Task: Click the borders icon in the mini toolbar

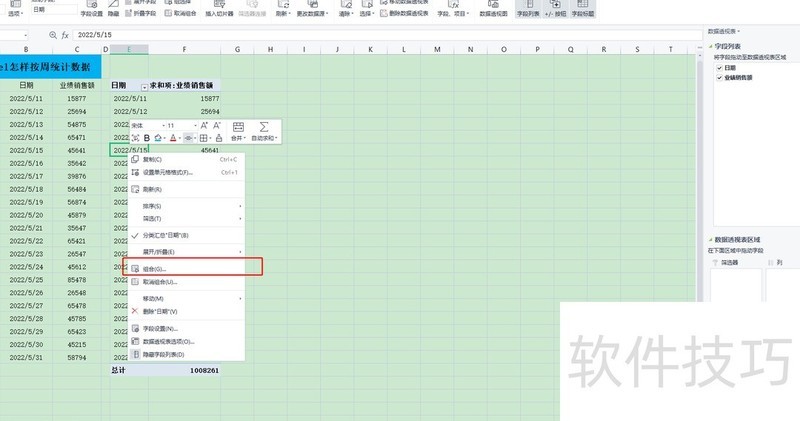Action: tap(203, 138)
